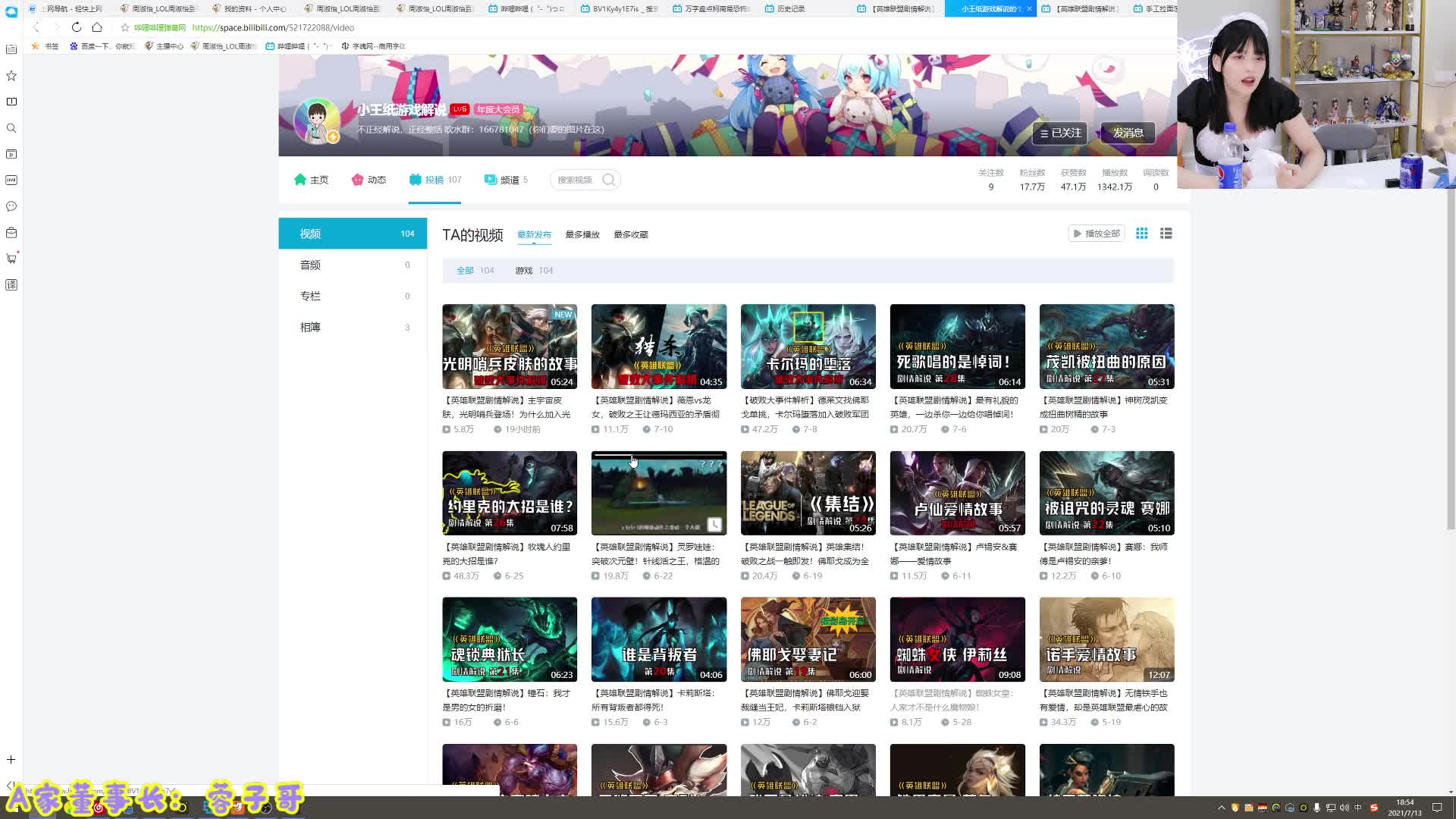Click the sidebar plus add icon
This screenshot has width=1456, height=819.
click(x=11, y=759)
